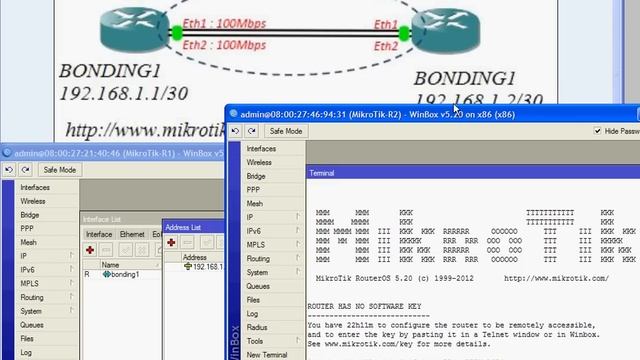Select bonding1 row in Interface List
Image resolution: width=640 pixels, height=360 pixels.
click(122, 274)
